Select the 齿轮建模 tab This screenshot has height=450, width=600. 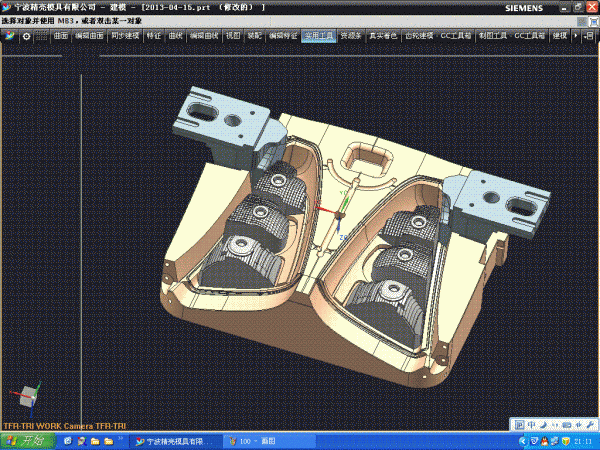419,36
